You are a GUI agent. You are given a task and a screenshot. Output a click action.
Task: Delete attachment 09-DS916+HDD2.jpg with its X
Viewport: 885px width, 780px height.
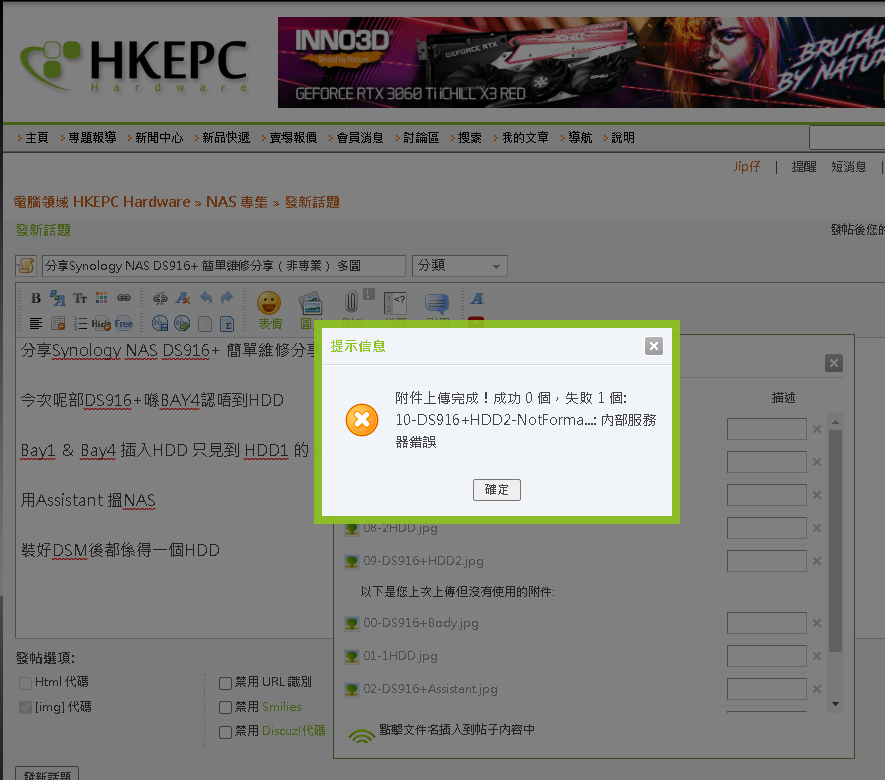816,561
